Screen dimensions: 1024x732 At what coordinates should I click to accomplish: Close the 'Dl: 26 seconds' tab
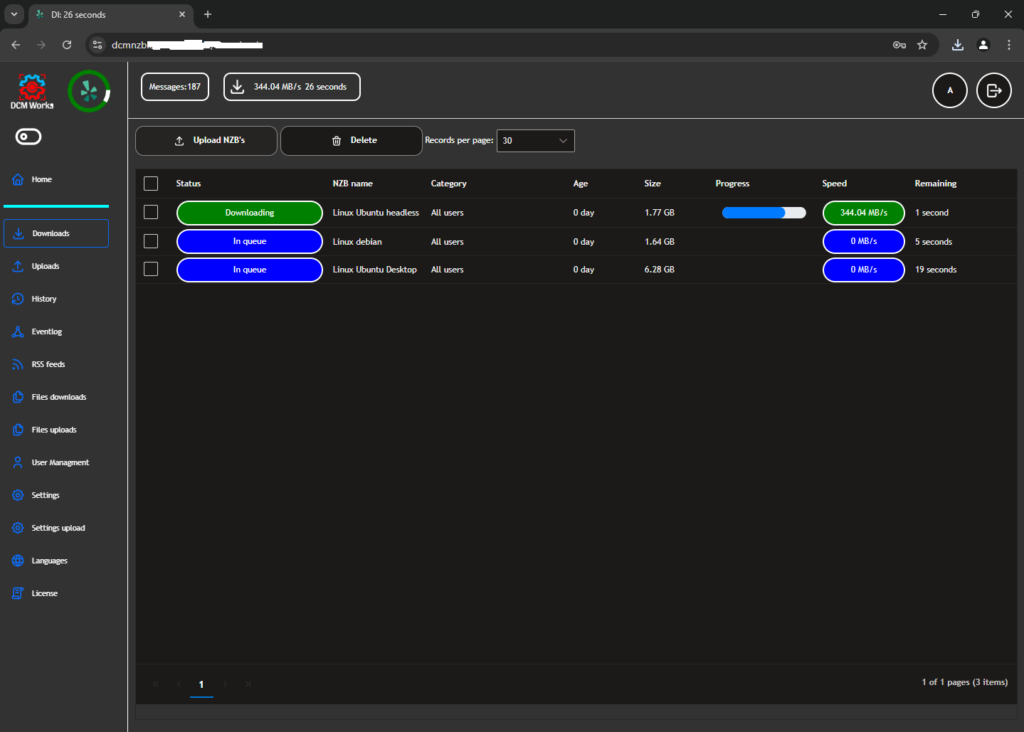(x=182, y=14)
